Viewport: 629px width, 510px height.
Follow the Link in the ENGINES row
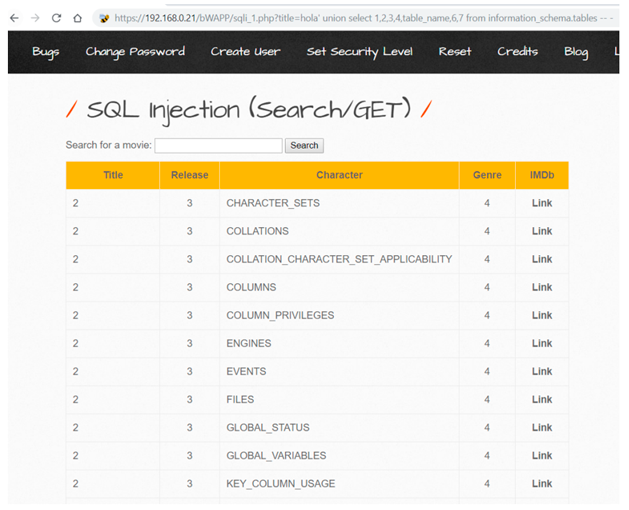click(x=541, y=343)
